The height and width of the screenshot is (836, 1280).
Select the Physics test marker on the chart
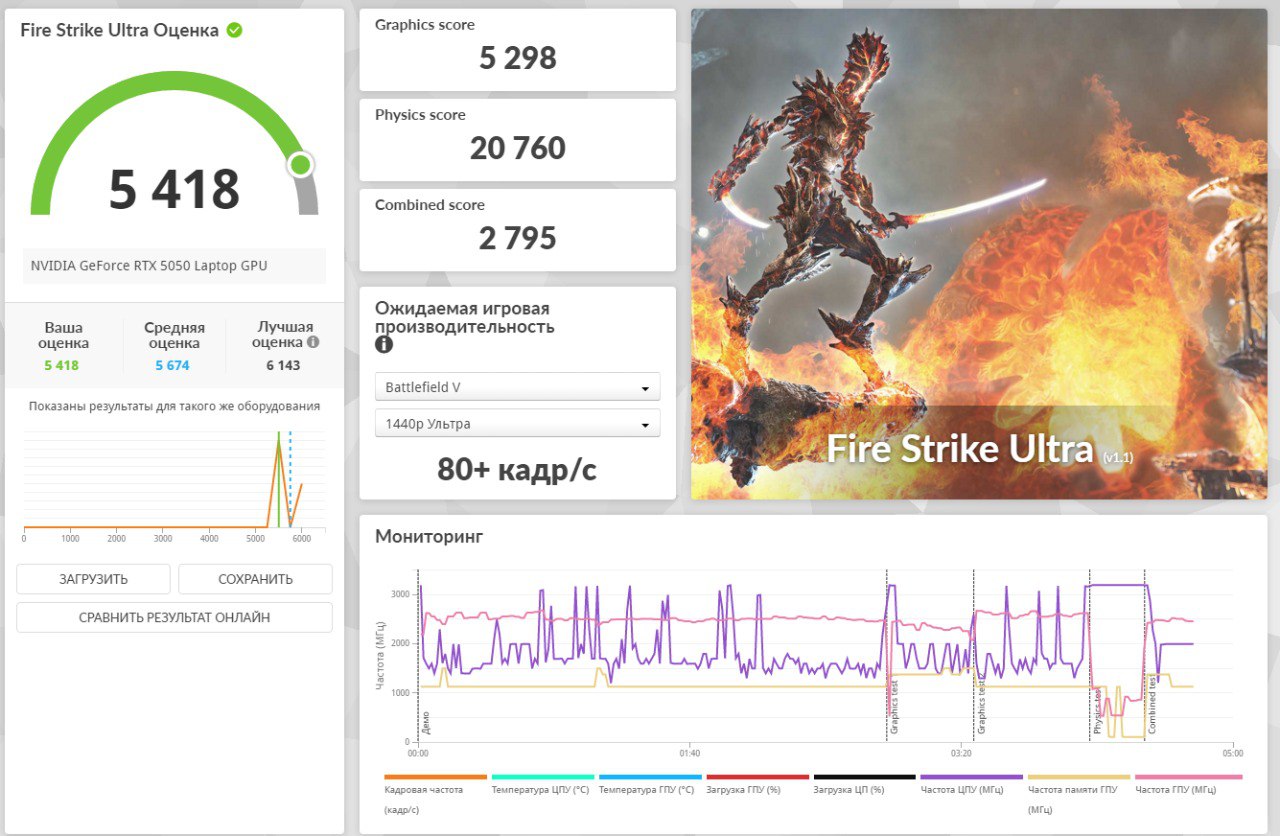1097,711
